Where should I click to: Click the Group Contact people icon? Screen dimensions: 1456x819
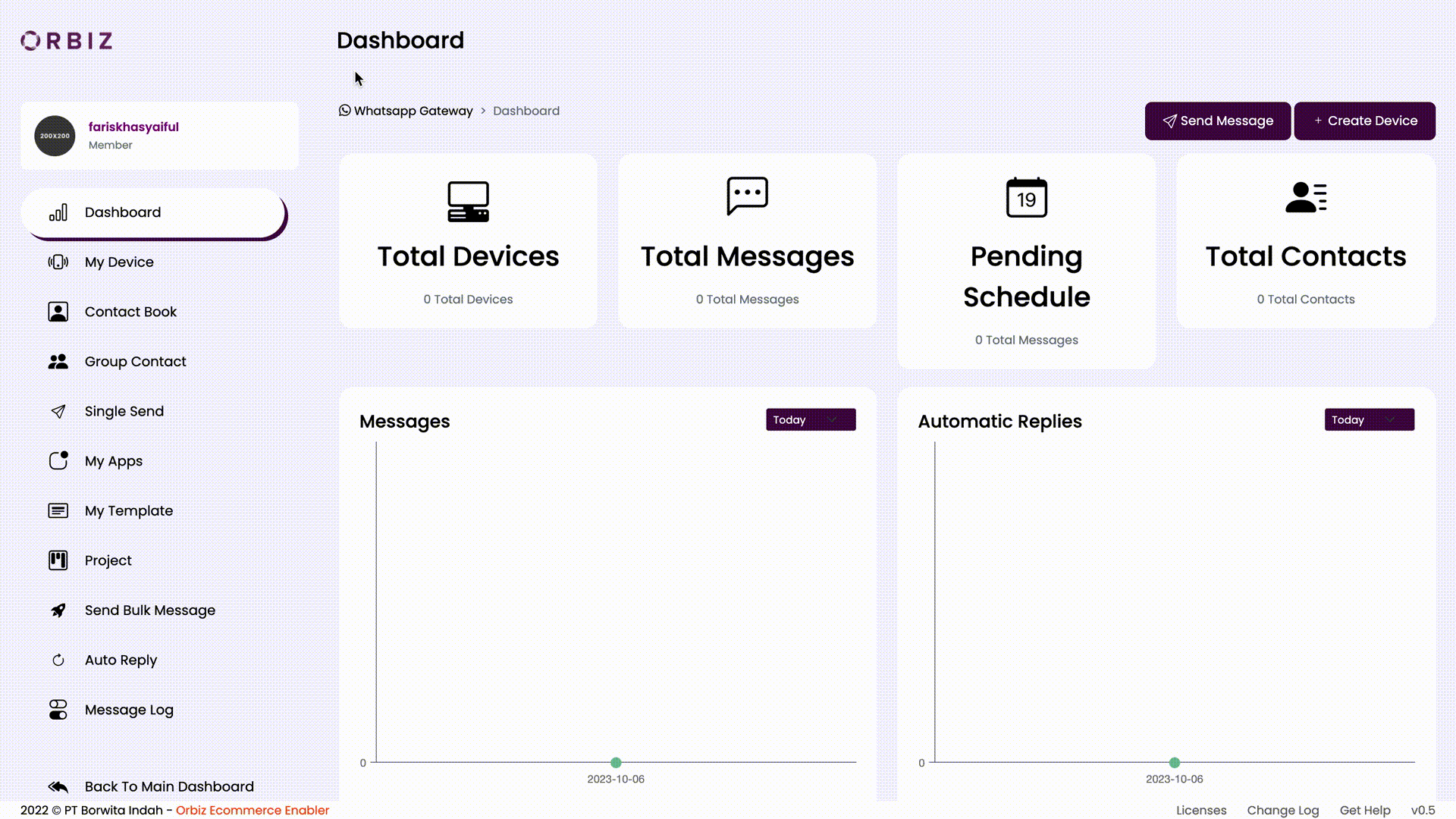point(58,361)
